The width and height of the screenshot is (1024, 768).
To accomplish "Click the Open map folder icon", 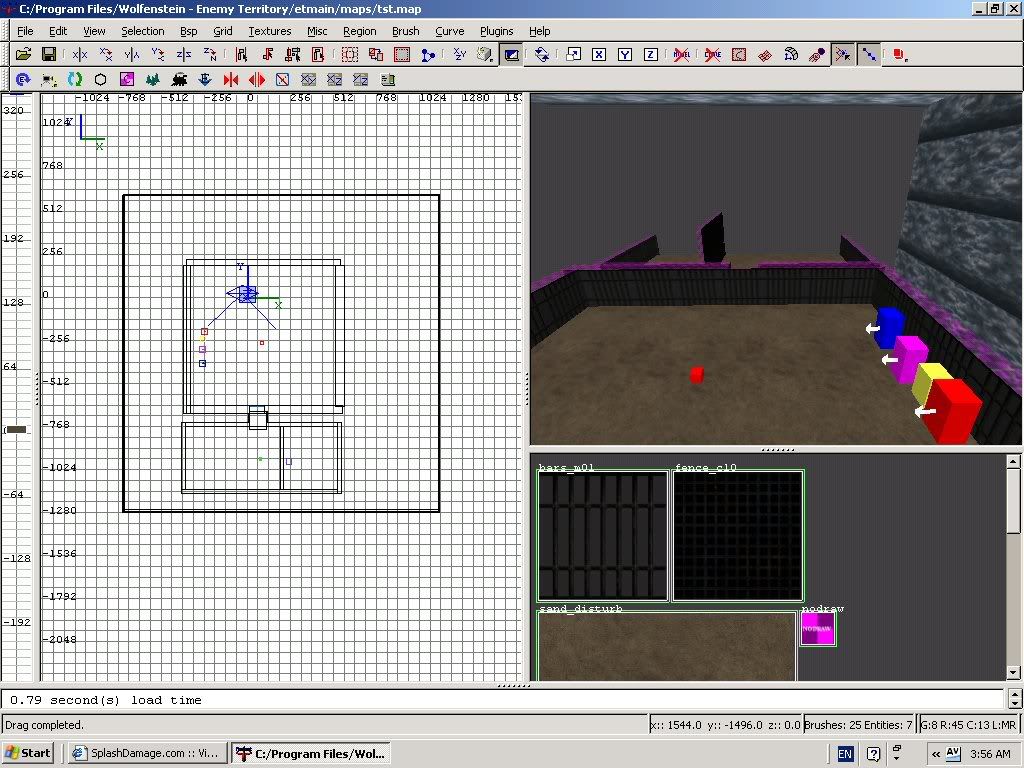I will point(22,54).
